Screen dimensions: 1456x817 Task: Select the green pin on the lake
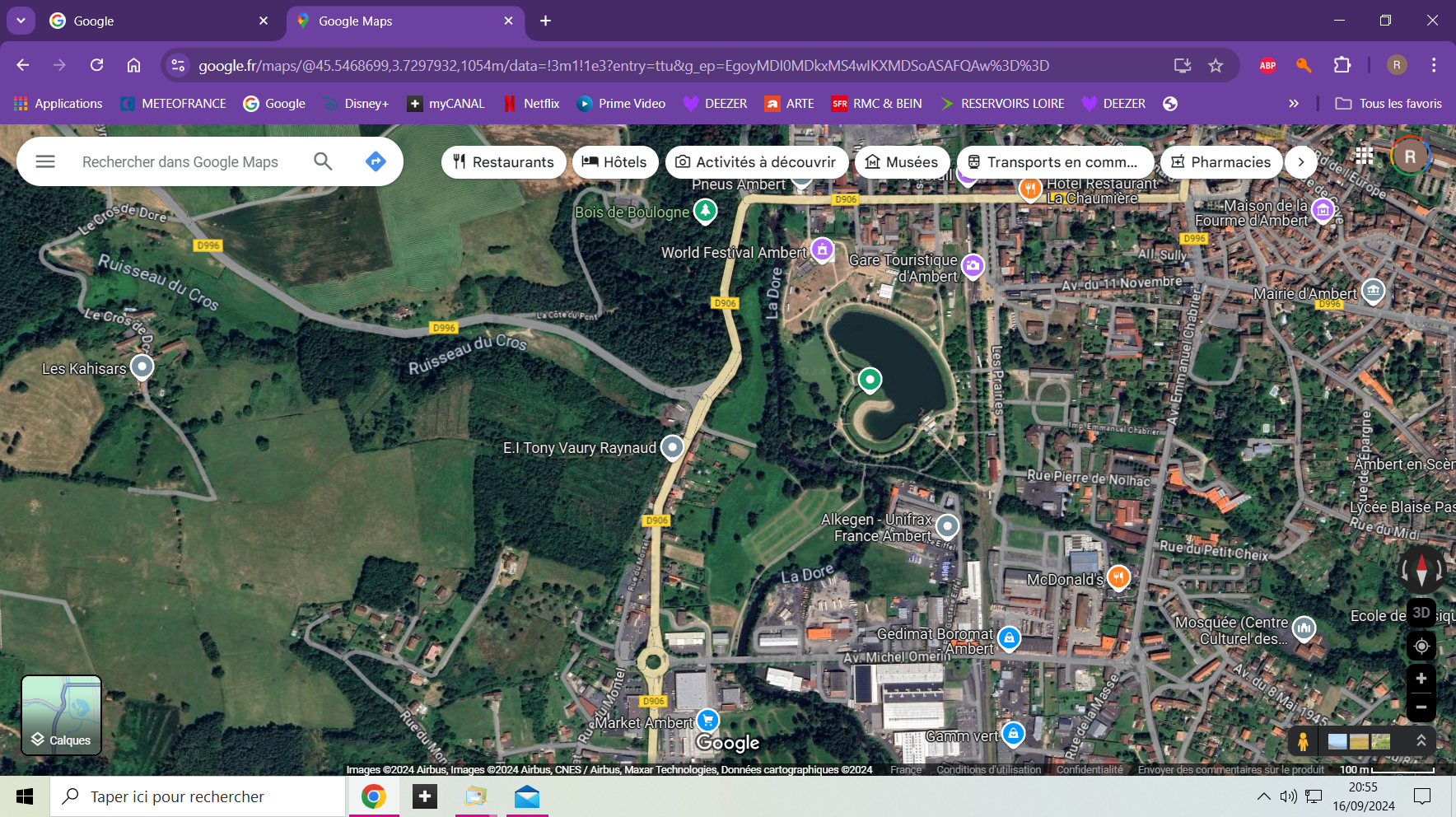870,380
